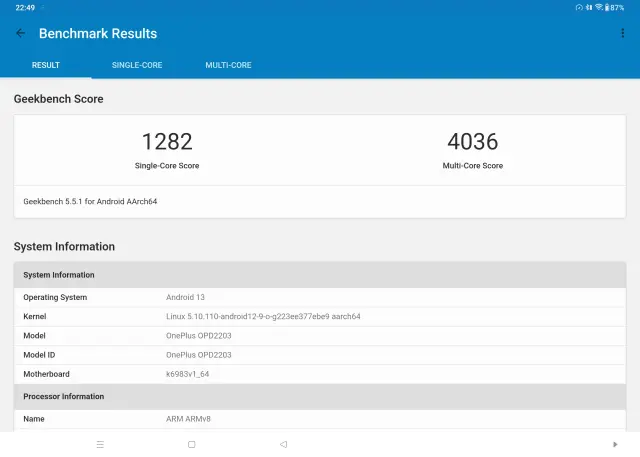Select the Kernel version row
Viewport: 640px width, 457px height.
click(x=319, y=316)
